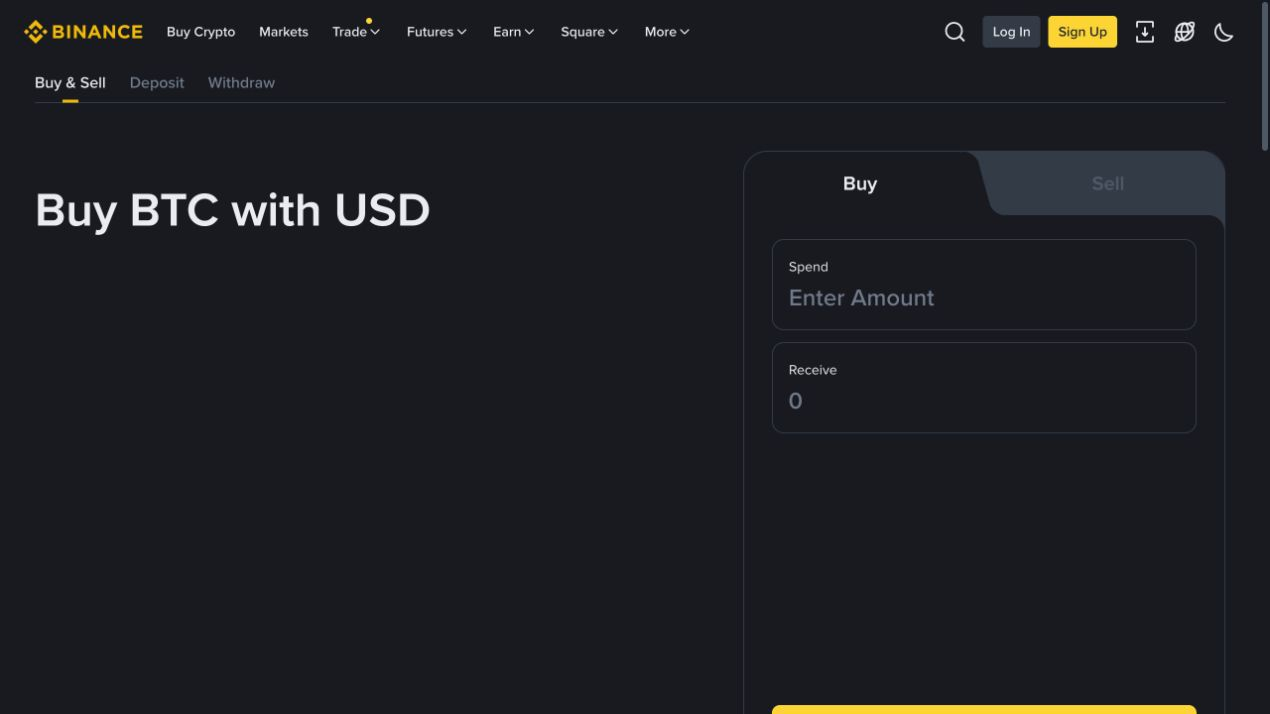Click the yellow Sign Up button
1270x714 pixels.
pyautogui.click(x=1082, y=32)
